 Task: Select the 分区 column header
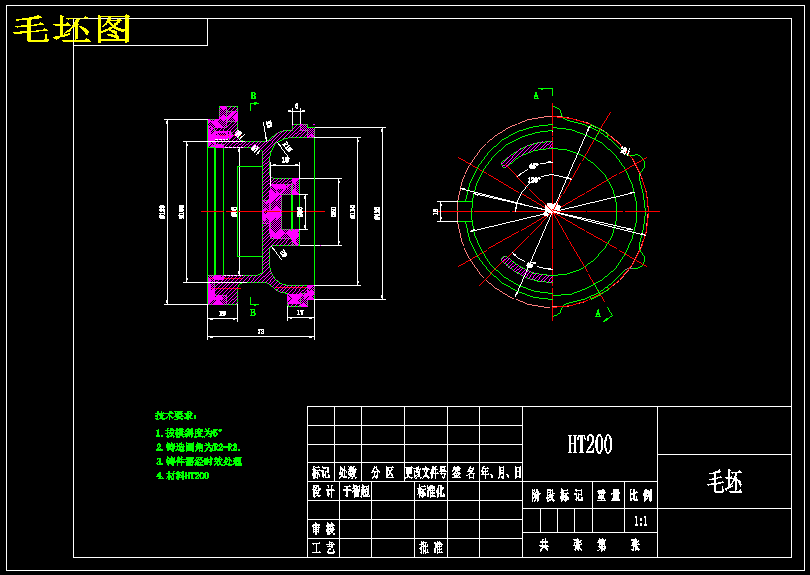pos(383,472)
